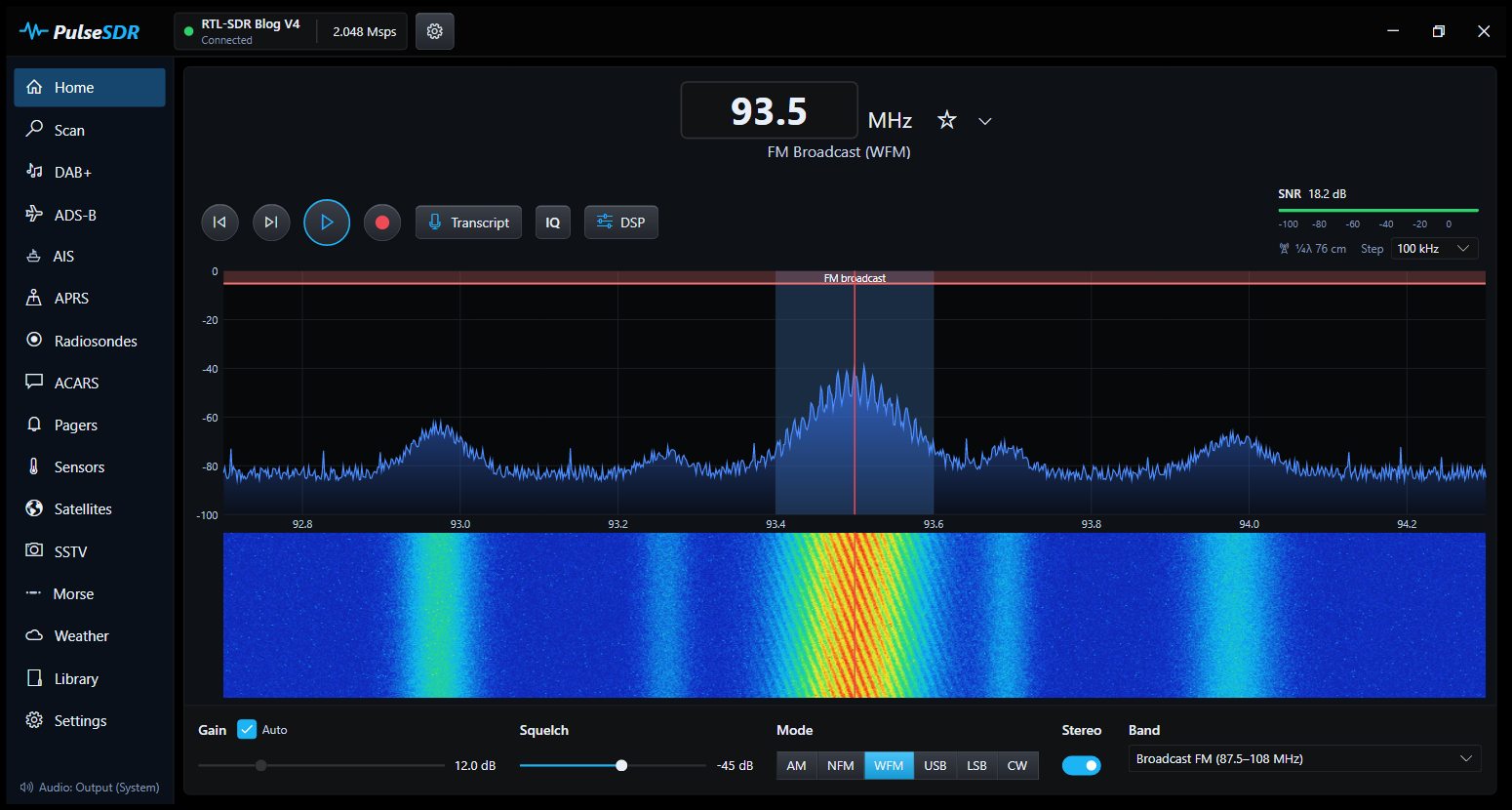Open the device settings gear icon
This screenshot has height=810, width=1512.
[435, 31]
